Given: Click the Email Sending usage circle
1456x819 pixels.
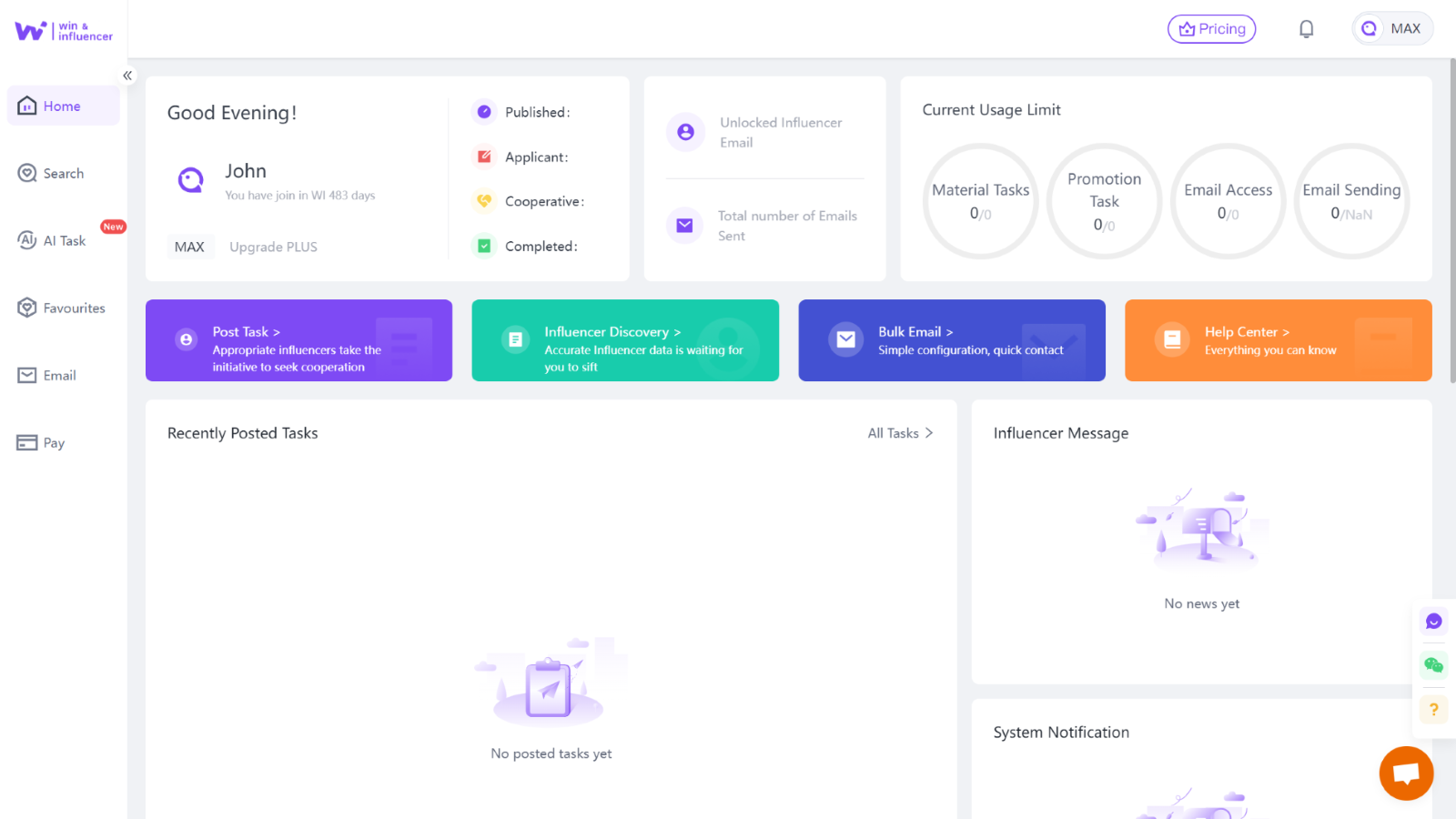Looking at the screenshot, I should tap(1351, 200).
